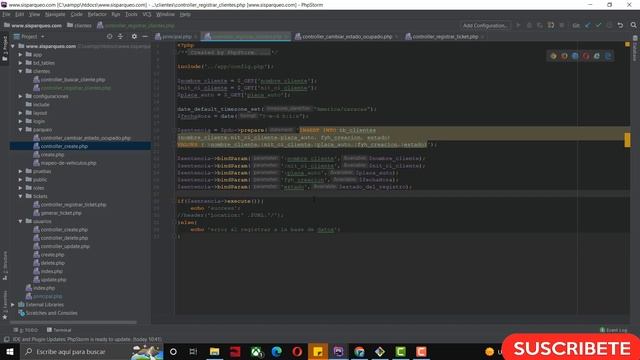Click Collapse All in Project panel

[120, 36]
